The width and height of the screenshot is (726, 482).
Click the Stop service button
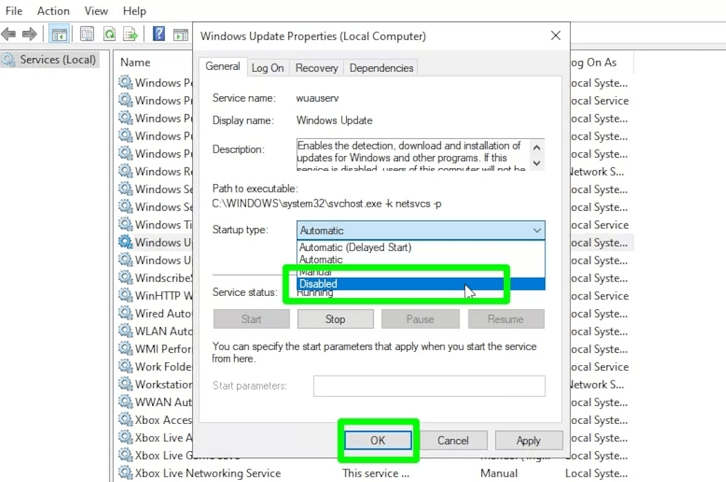pos(335,319)
